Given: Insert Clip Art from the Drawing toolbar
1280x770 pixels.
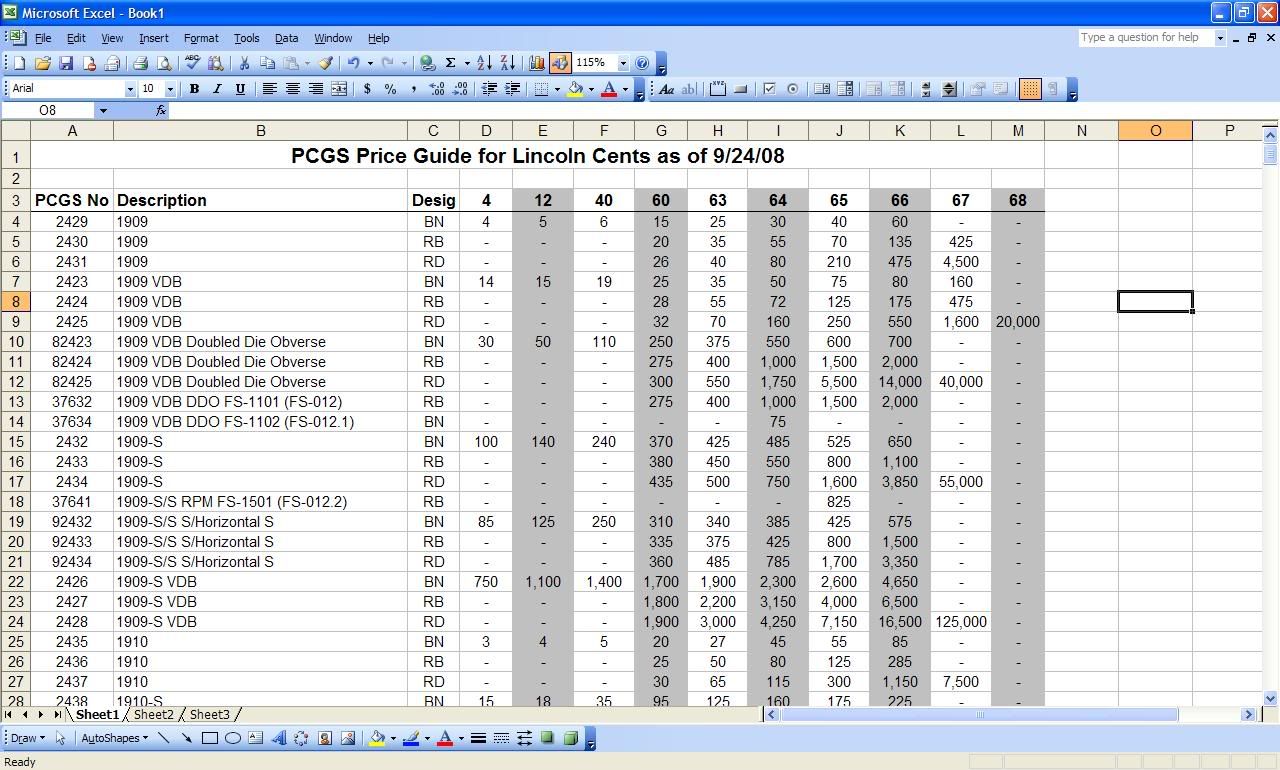Looking at the screenshot, I should click(x=325, y=738).
